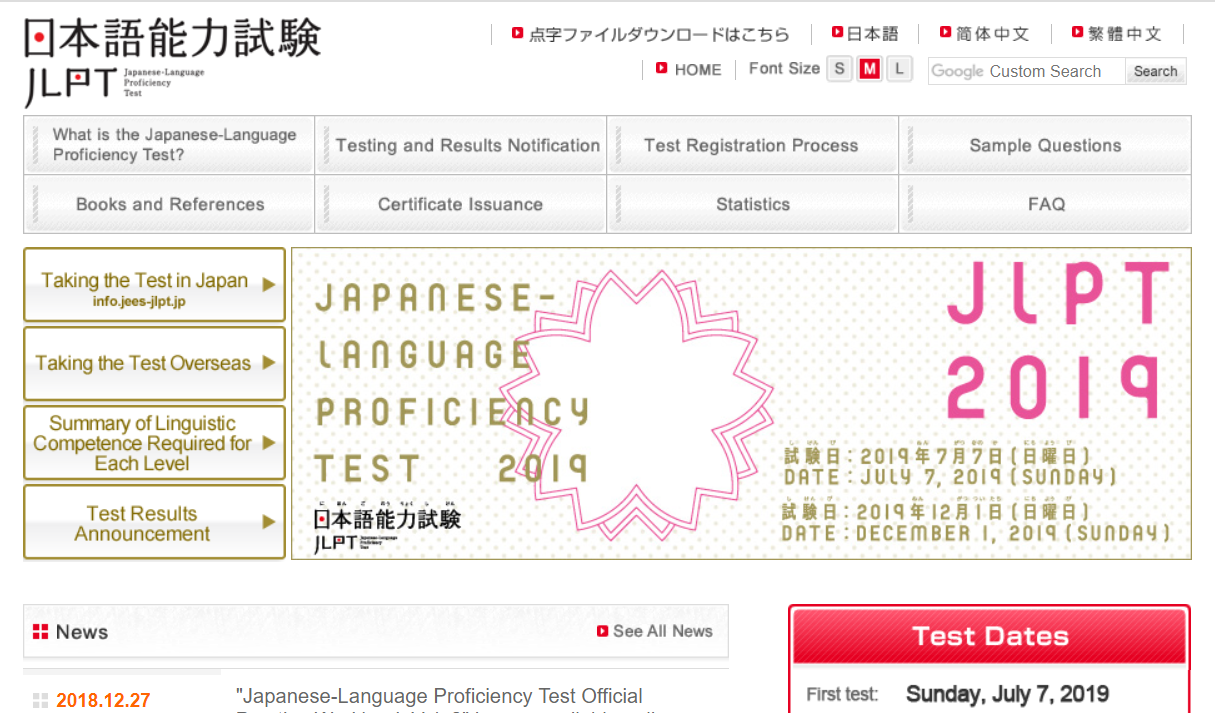Click the 'First test:' label
Image resolution: width=1215 pixels, height=713 pixels.
coord(842,694)
